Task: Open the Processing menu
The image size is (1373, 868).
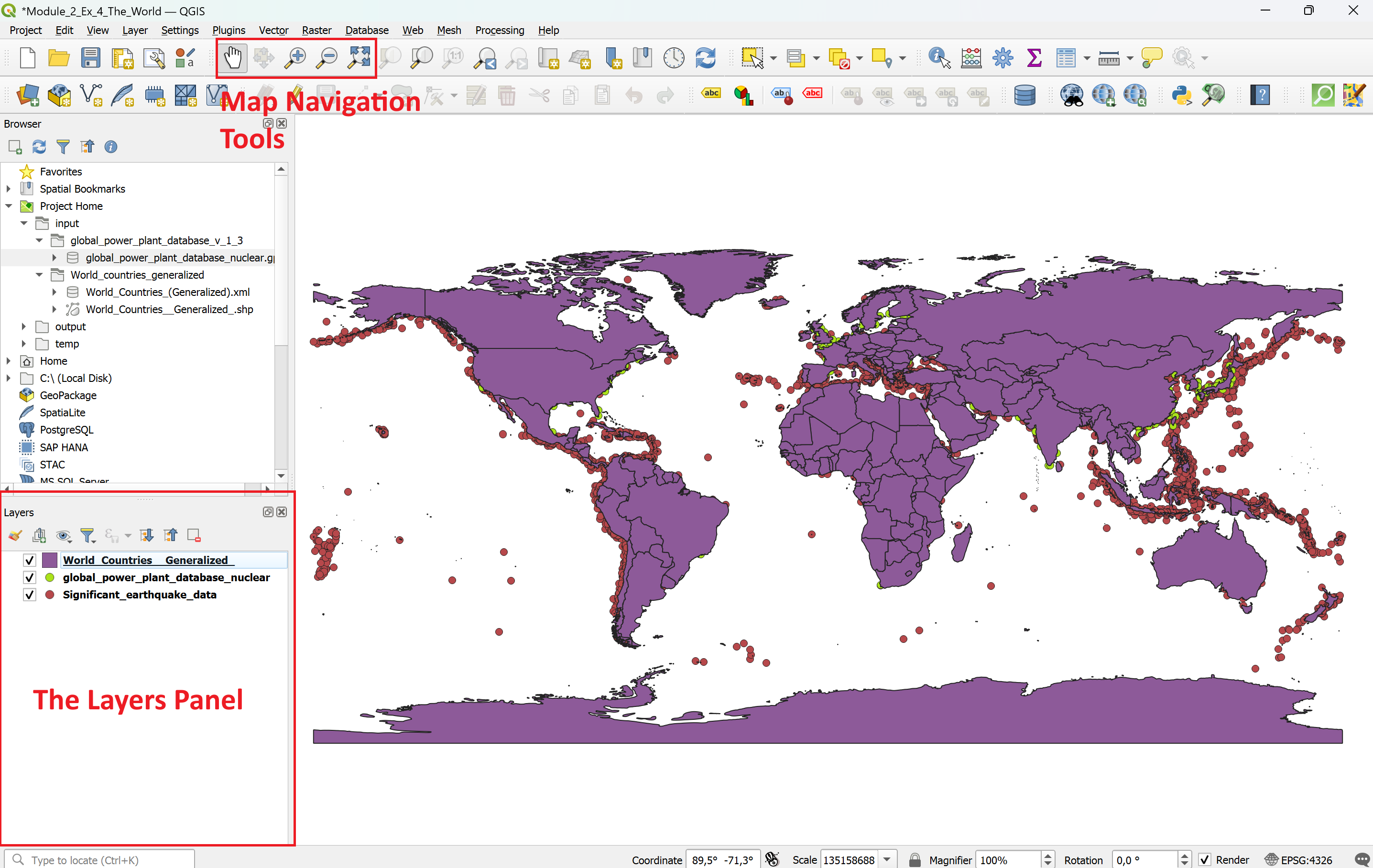Action: point(499,30)
